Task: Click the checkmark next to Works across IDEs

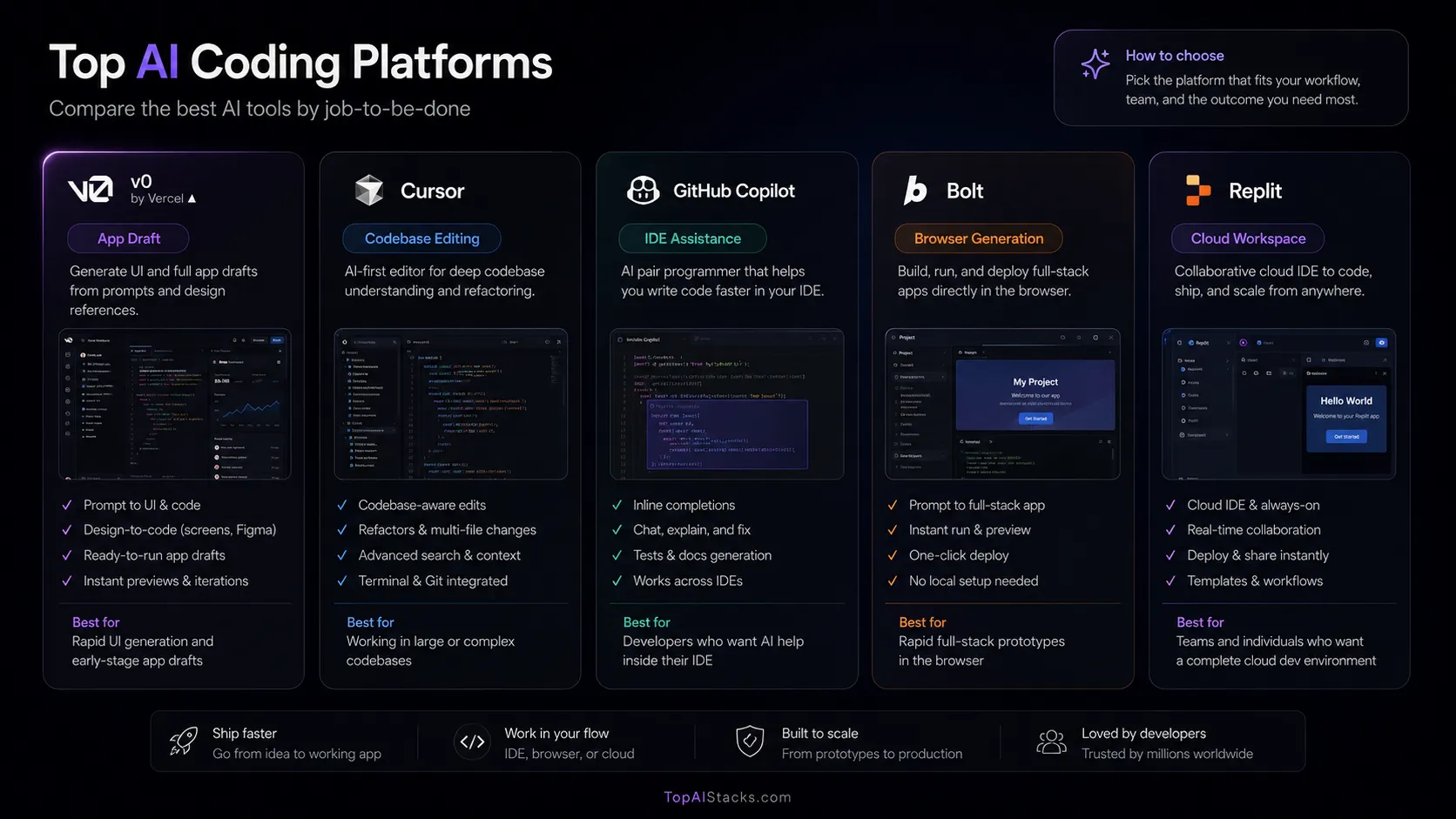Action: click(x=617, y=581)
